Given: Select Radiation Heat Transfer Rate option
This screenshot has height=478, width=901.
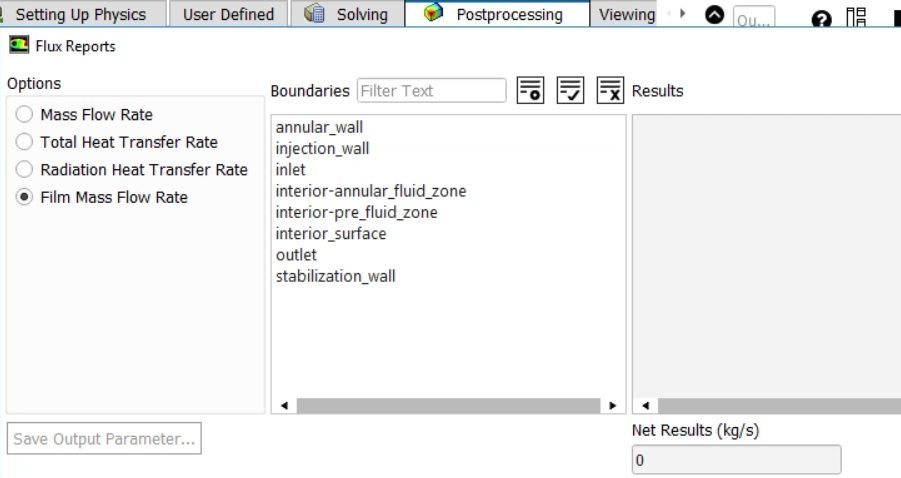Looking at the screenshot, I should click(x=24, y=170).
